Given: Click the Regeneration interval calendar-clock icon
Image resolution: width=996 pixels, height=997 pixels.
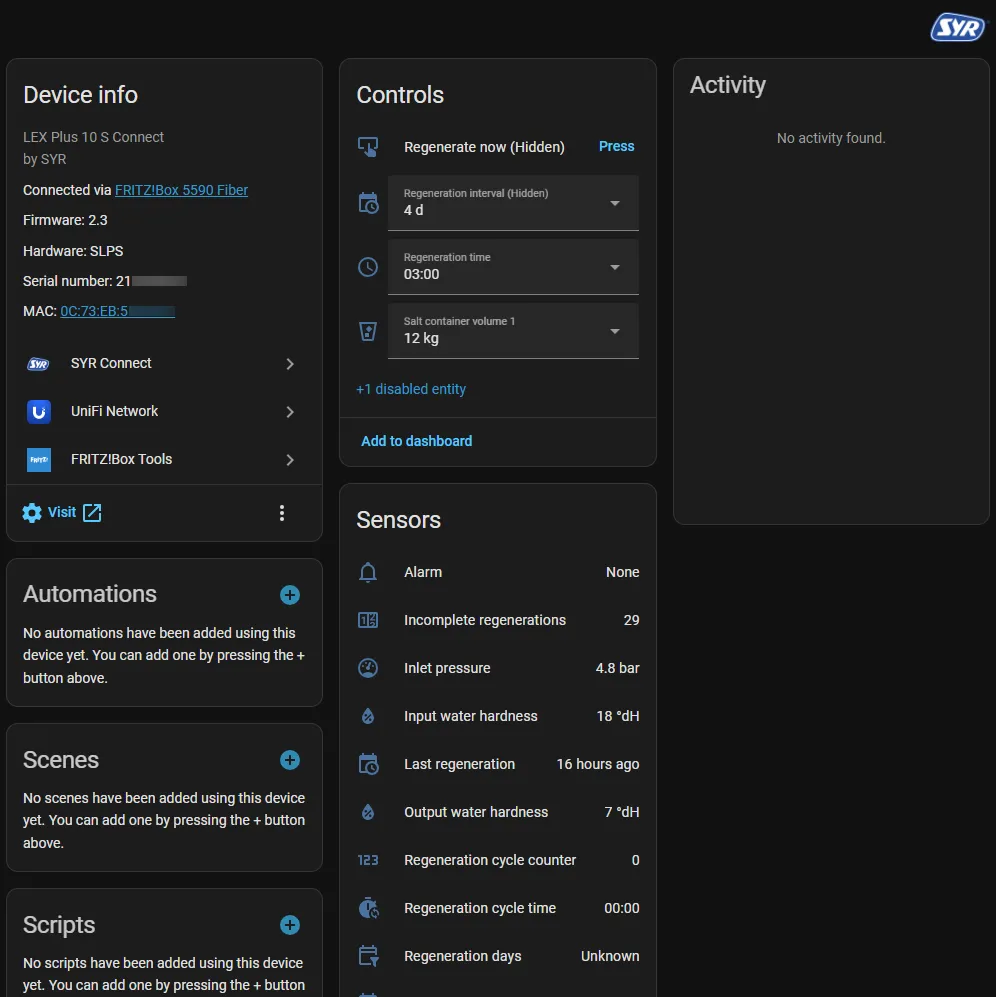Looking at the screenshot, I should [x=368, y=203].
